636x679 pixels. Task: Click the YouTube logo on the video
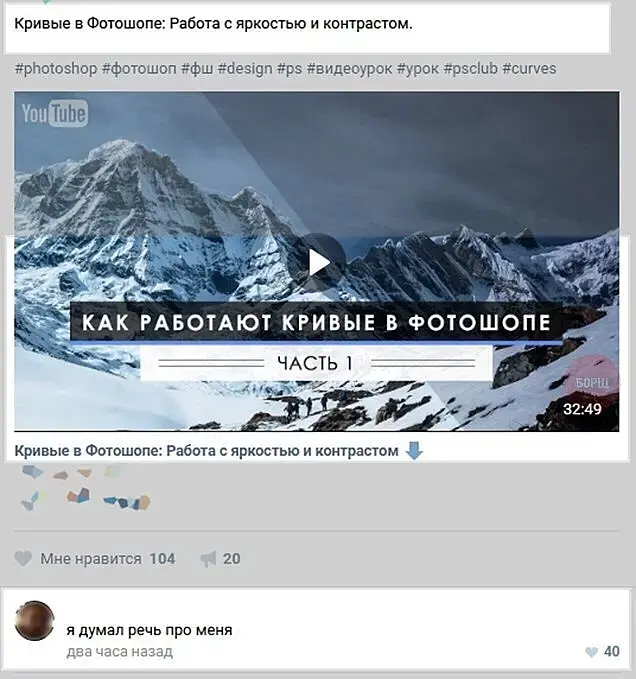pyautogui.click(x=55, y=113)
